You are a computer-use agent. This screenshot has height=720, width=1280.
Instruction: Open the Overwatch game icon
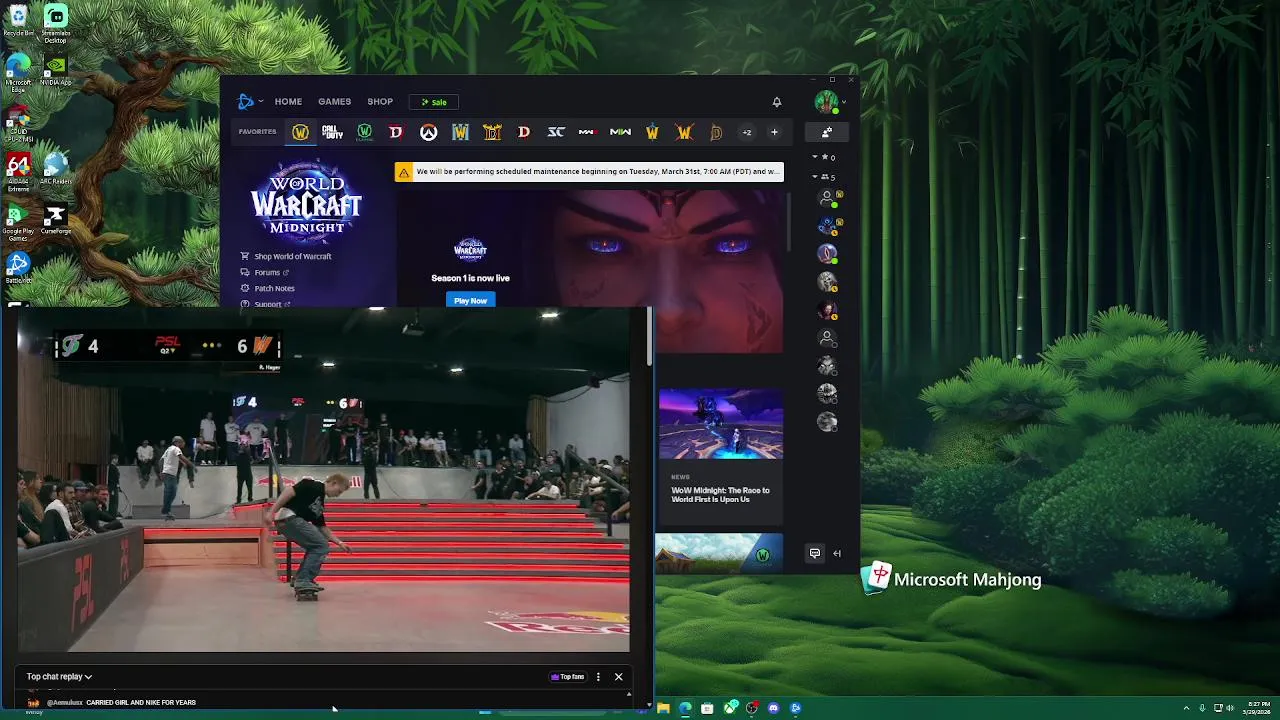click(x=428, y=132)
